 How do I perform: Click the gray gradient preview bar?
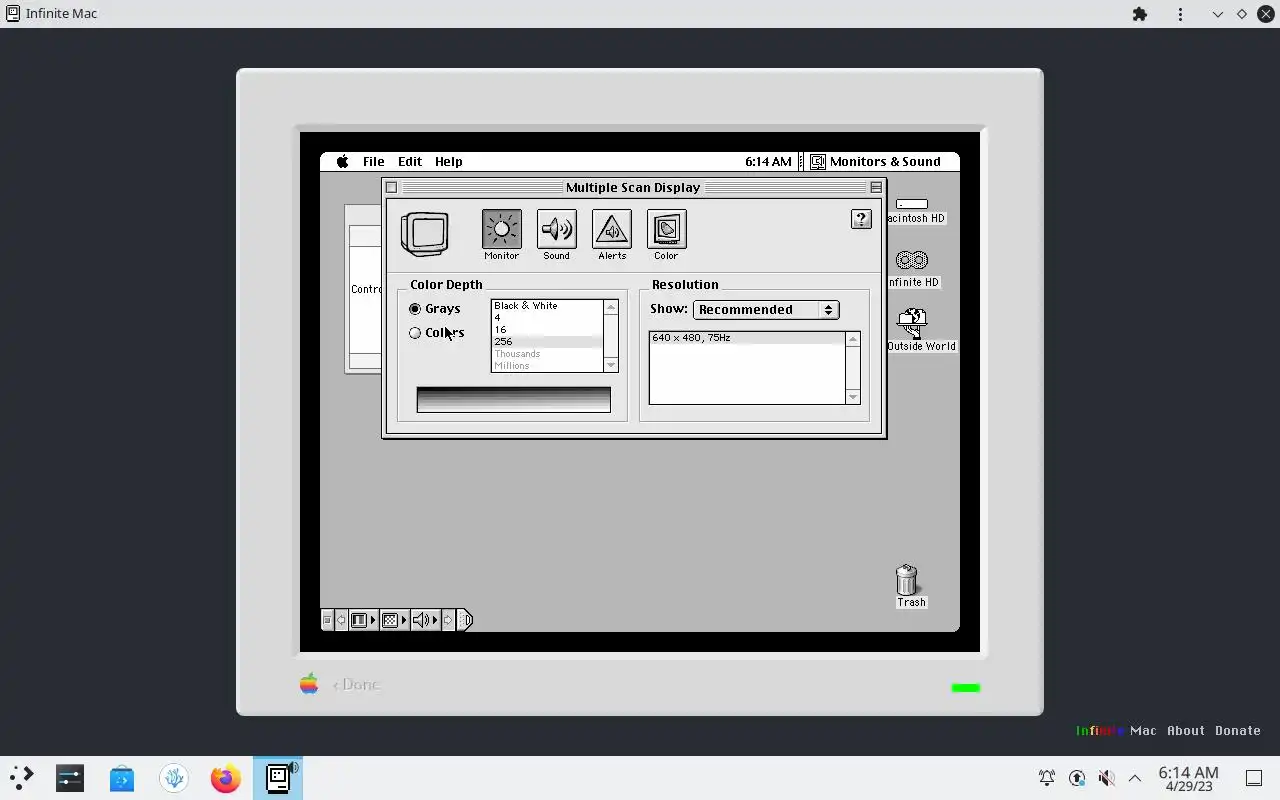(513, 400)
